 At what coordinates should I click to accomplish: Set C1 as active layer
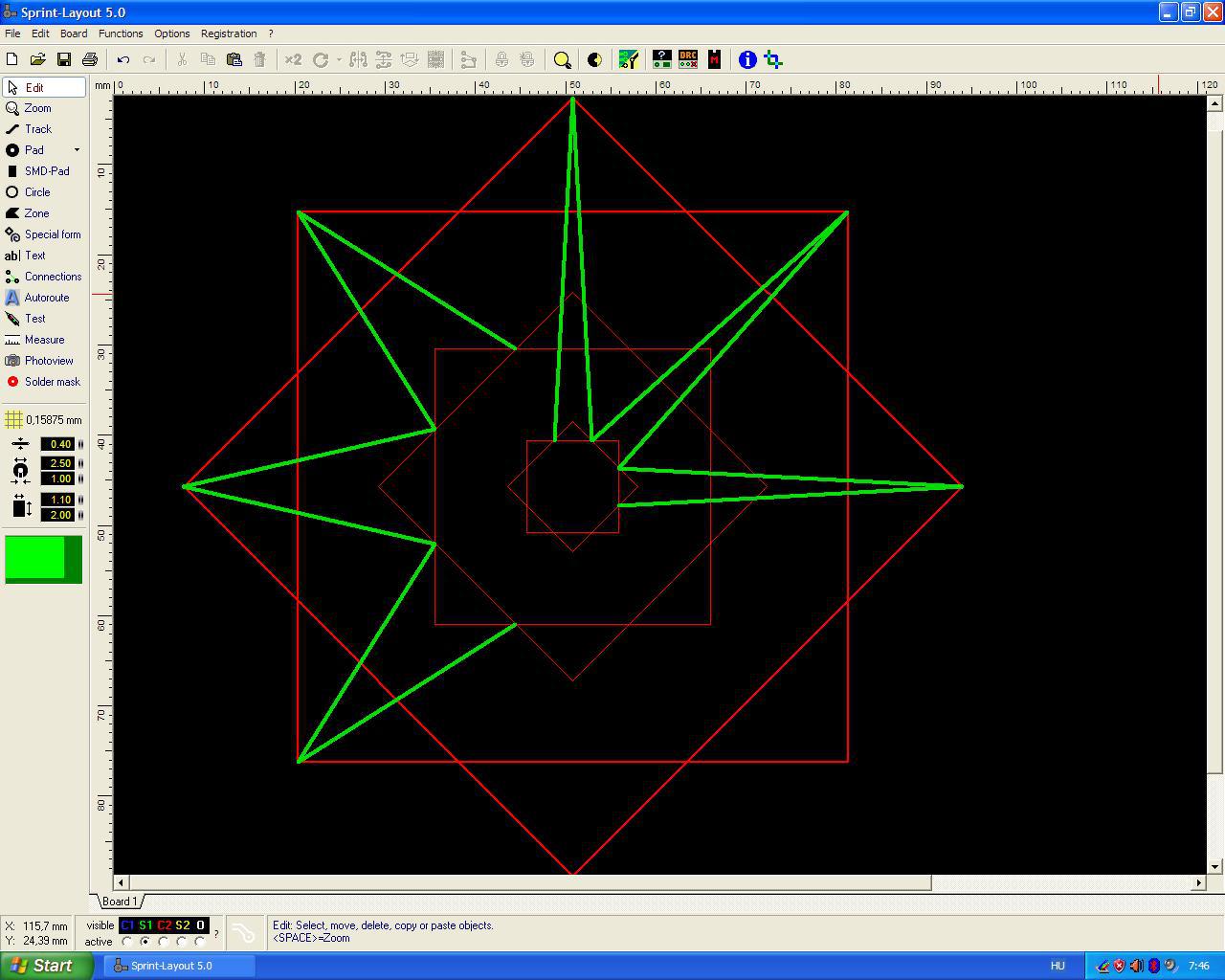tap(127, 942)
